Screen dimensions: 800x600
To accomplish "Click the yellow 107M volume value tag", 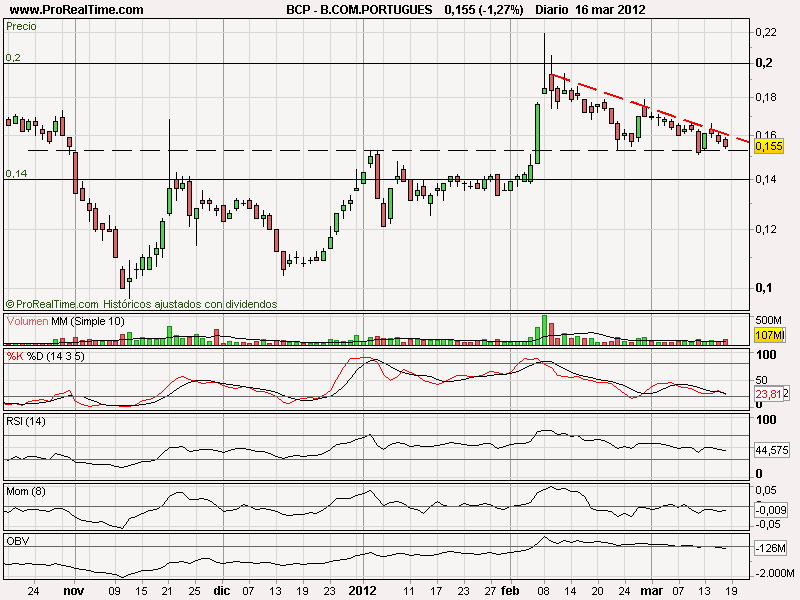I will (x=769, y=335).
